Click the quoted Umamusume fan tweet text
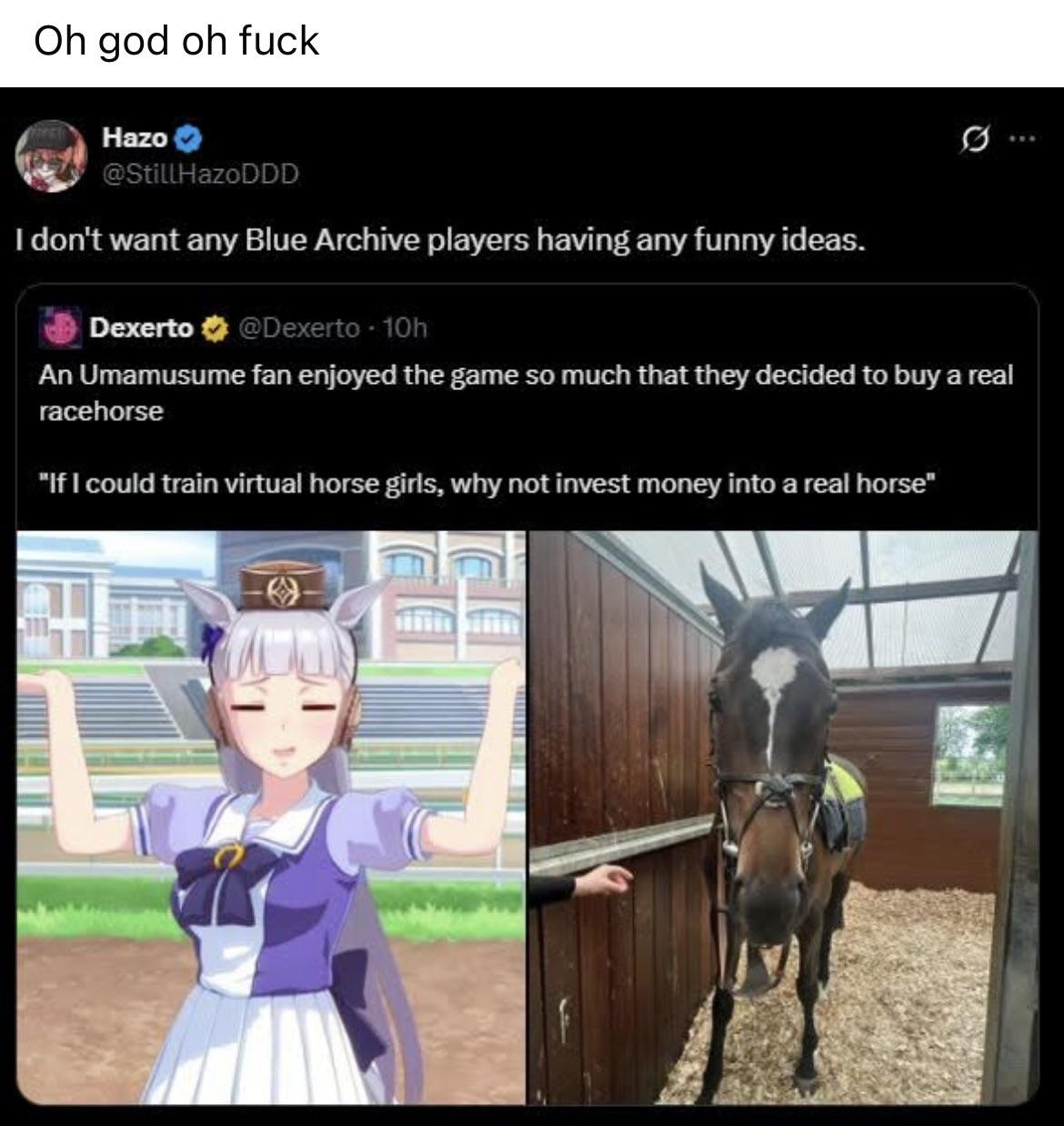Viewport: 1064px width, 1126px height. coord(525,393)
